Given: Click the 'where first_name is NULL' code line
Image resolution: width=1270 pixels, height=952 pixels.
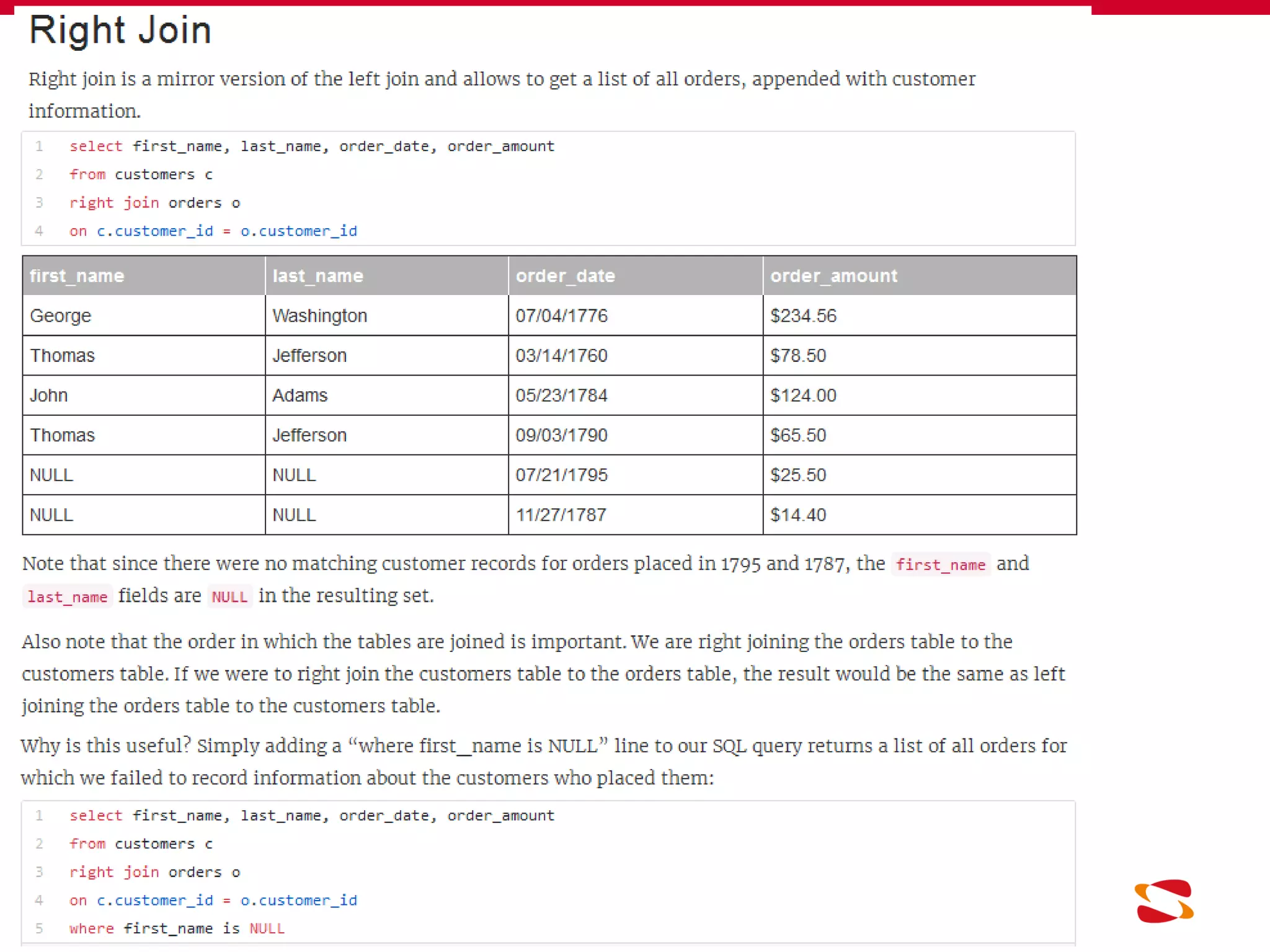Looking at the screenshot, I should pos(177,928).
